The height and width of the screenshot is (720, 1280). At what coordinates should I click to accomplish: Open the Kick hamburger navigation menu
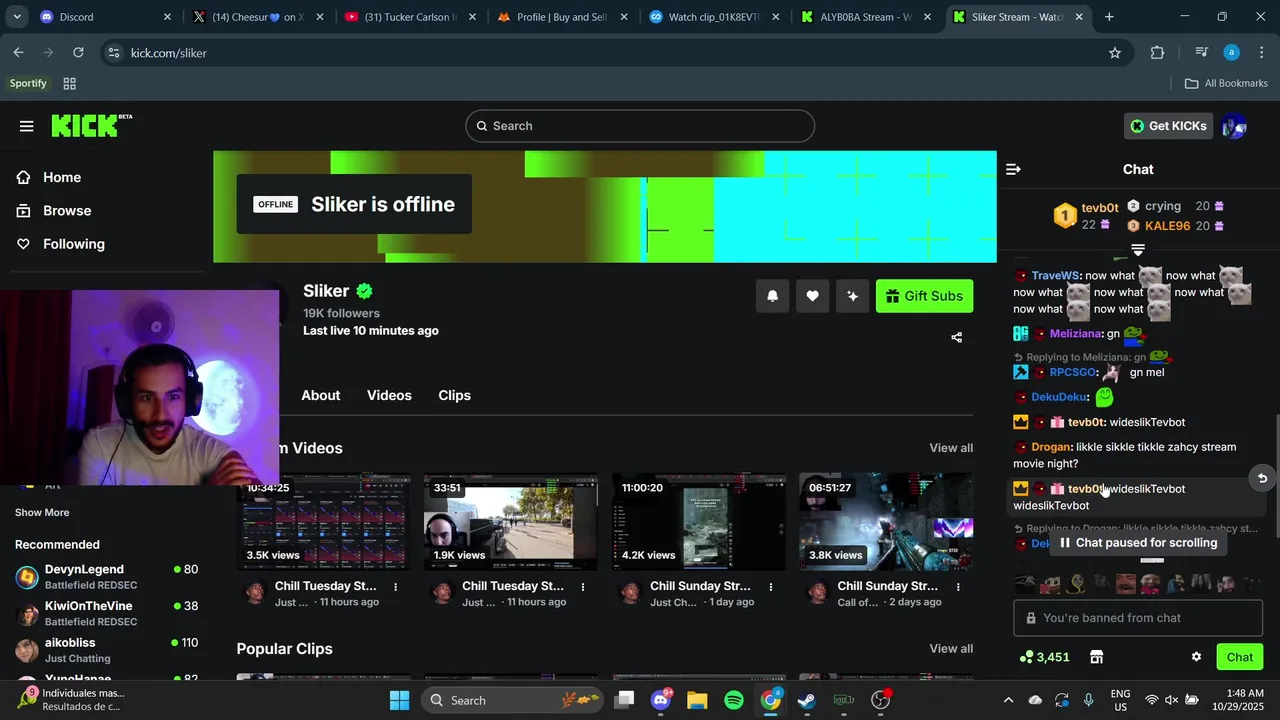click(26, 126)
